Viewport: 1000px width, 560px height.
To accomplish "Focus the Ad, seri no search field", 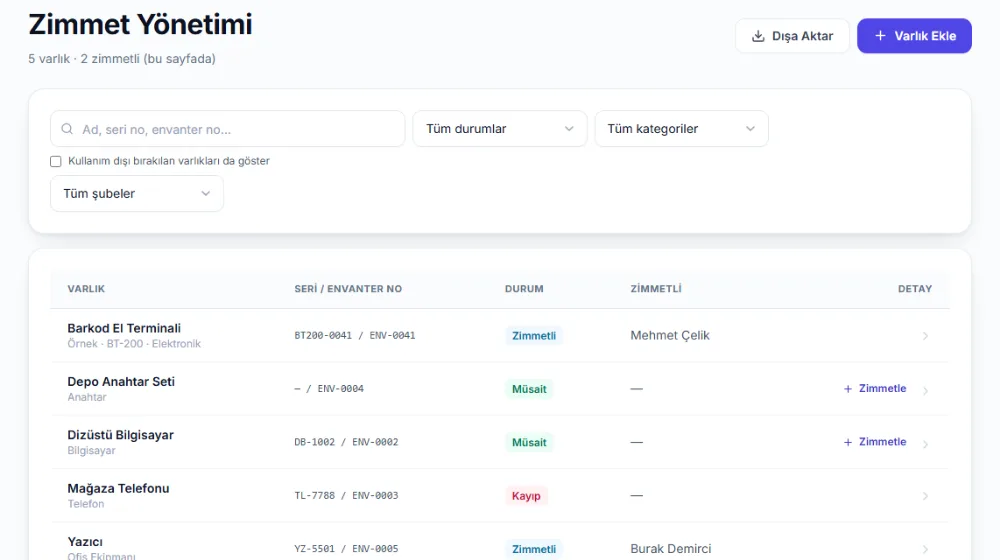I will (228, 129).
